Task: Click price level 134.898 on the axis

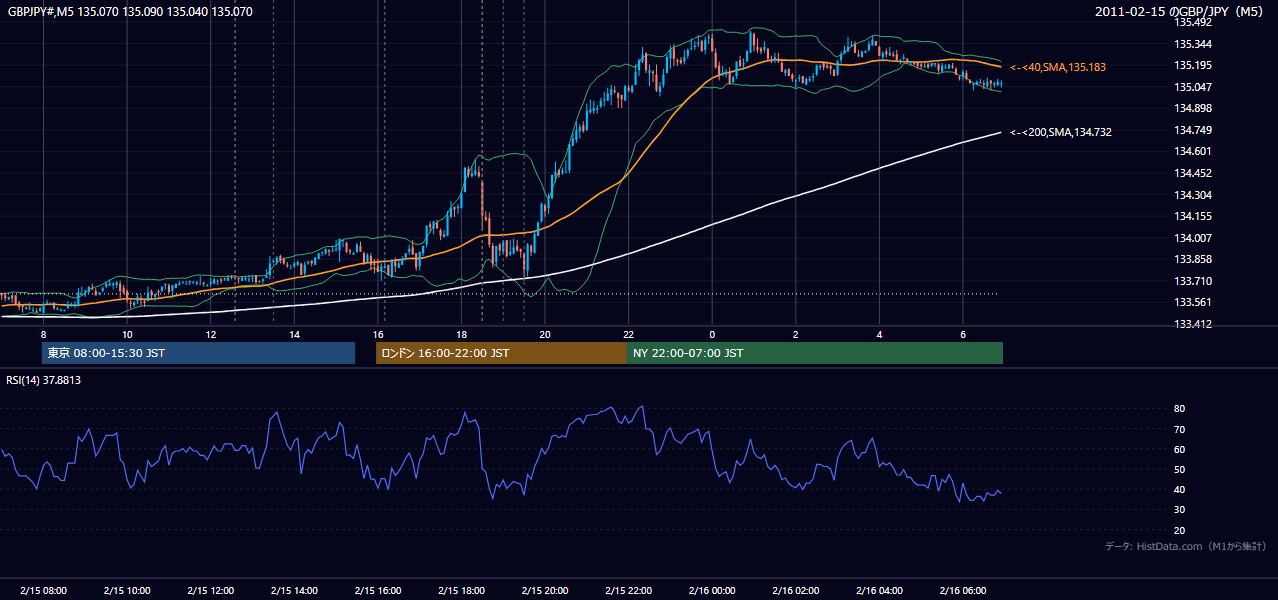Action: pos(1193,108)
